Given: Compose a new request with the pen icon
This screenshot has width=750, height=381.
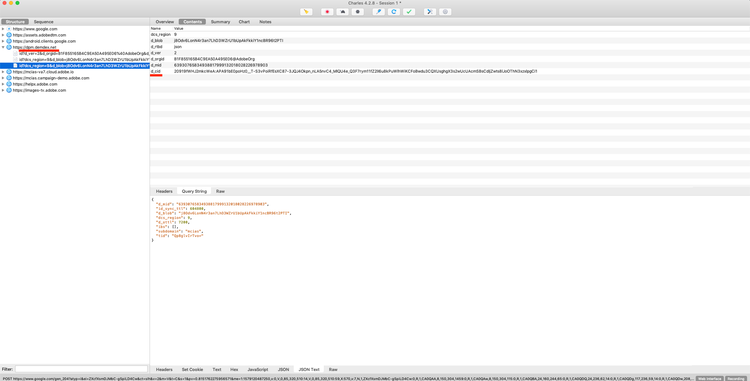Looking at the screenshot, I should [378, 12].
